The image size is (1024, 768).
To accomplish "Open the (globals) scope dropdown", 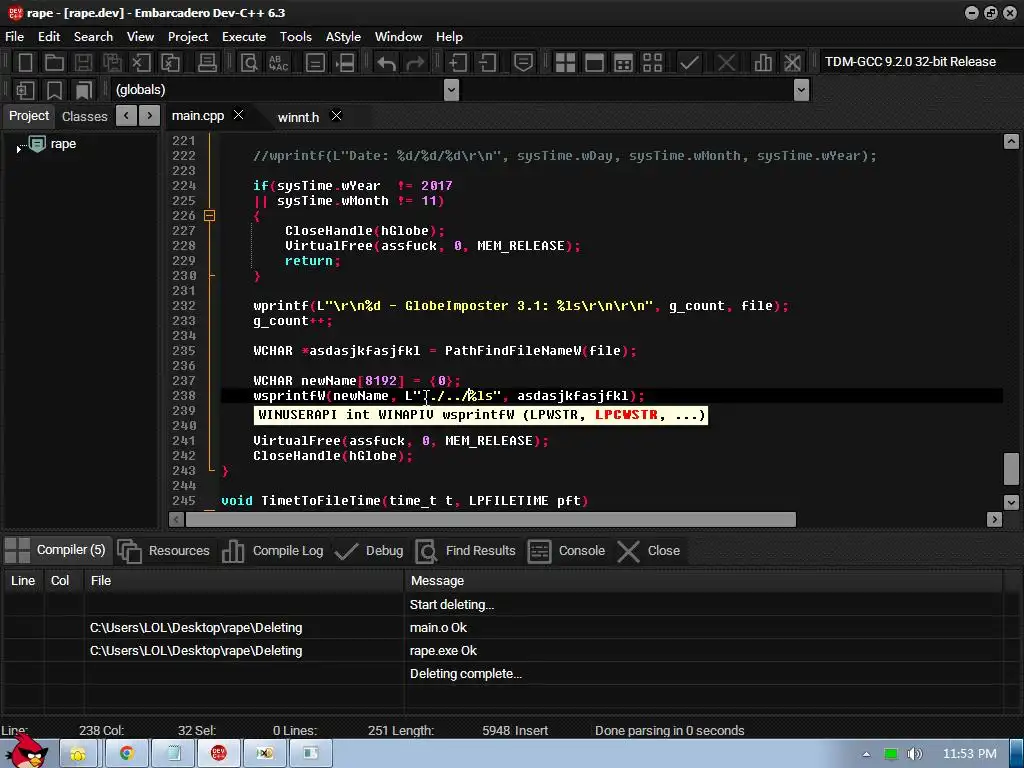I will point(451,89).
